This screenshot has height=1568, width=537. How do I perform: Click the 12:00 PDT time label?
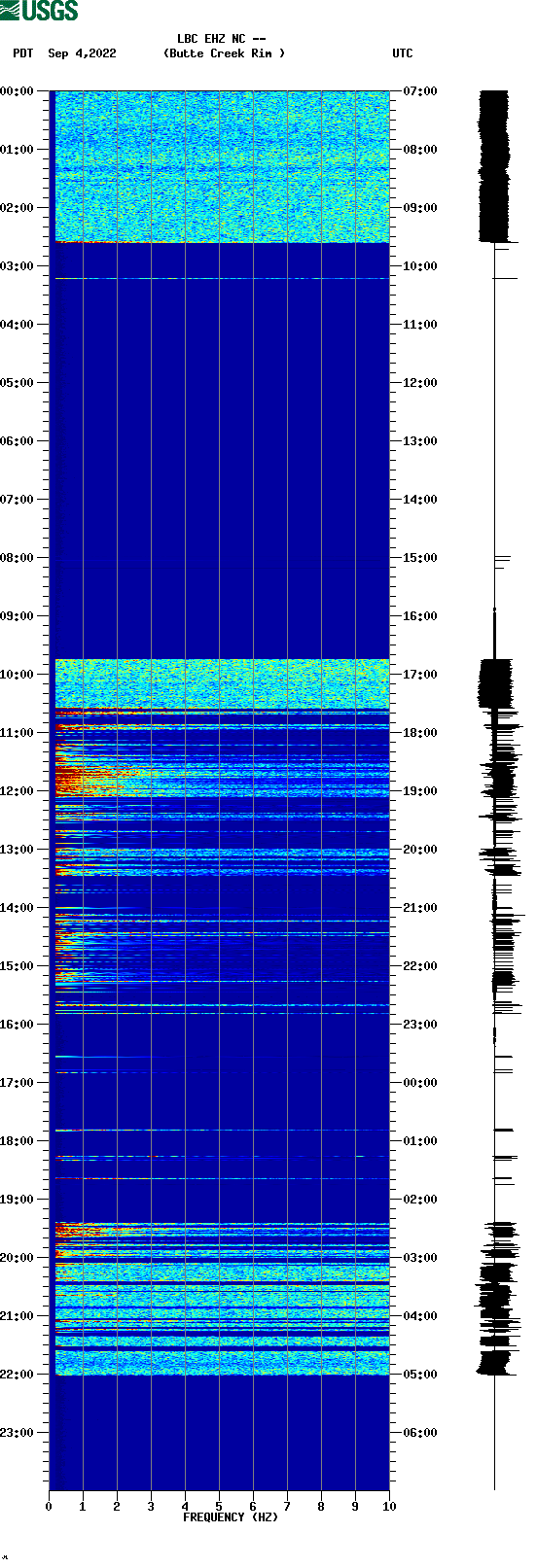tap(18, 791)
